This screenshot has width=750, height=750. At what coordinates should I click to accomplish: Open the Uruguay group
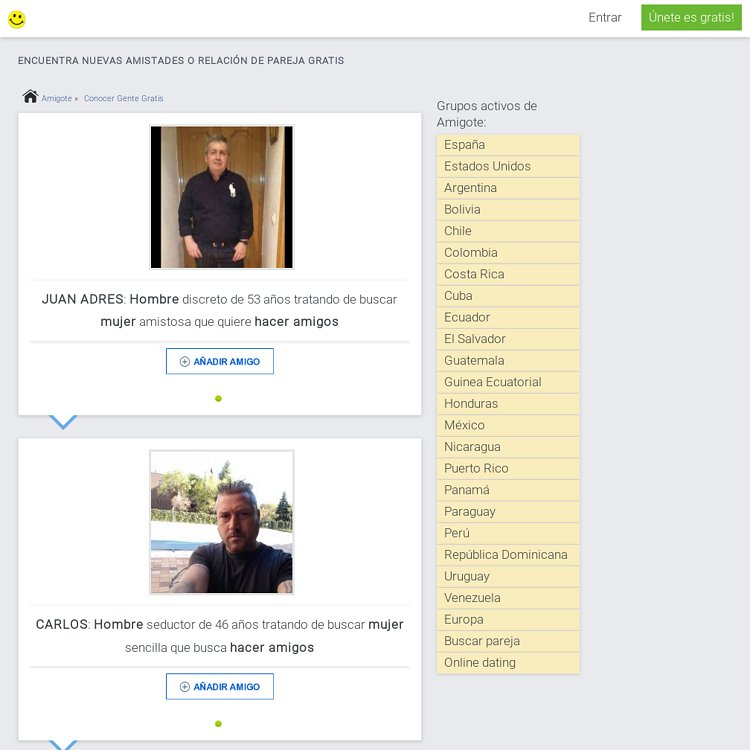point(508,576)
